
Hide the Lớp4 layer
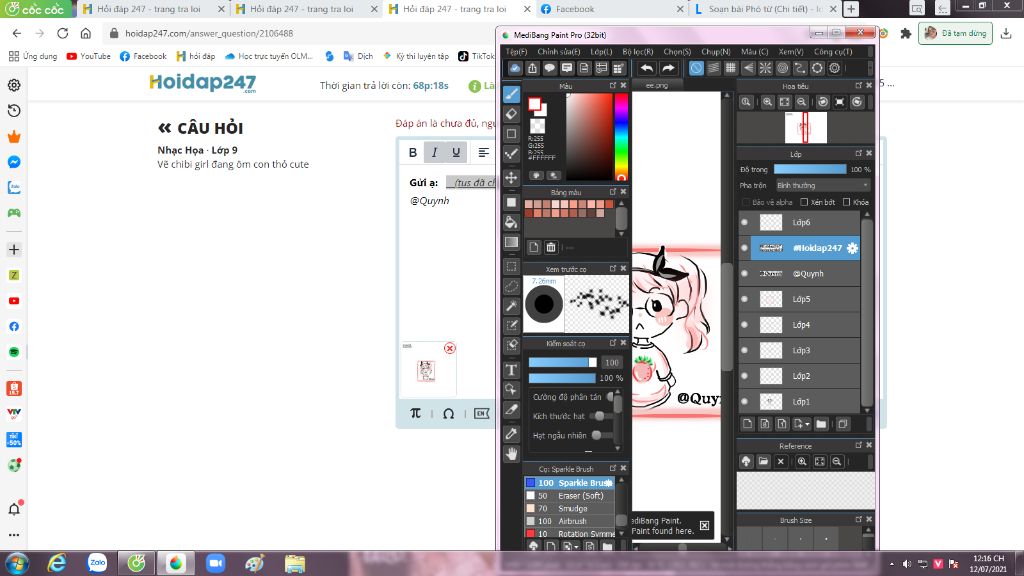click(744, 325)
